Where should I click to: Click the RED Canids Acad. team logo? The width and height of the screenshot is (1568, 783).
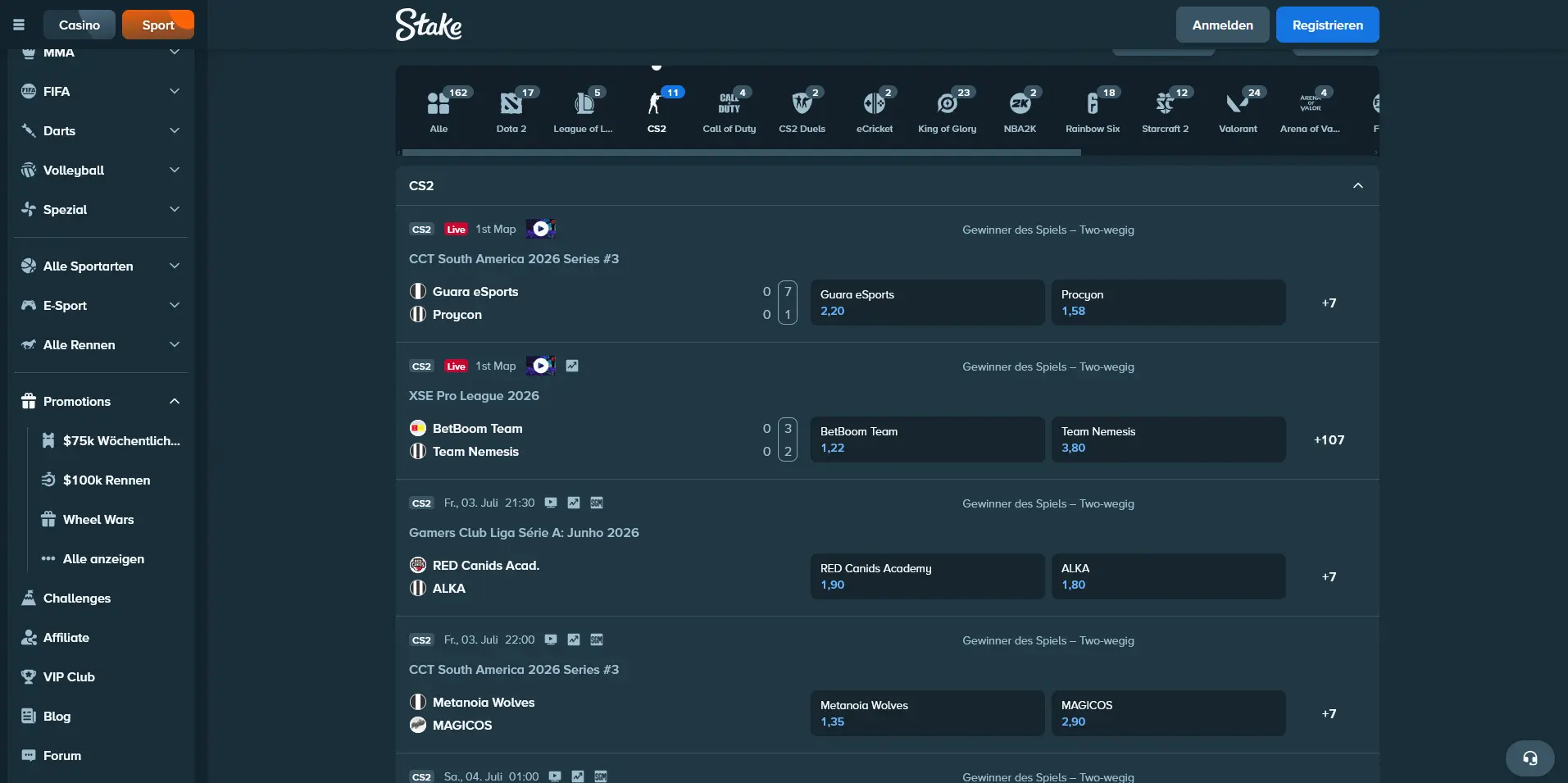(418, 565)
